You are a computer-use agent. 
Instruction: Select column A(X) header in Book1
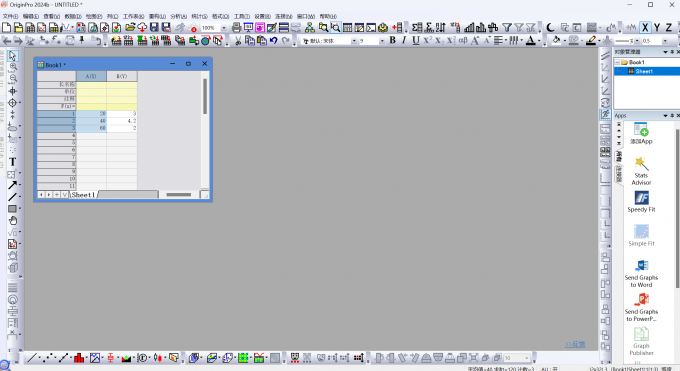(x=91, y=76)
